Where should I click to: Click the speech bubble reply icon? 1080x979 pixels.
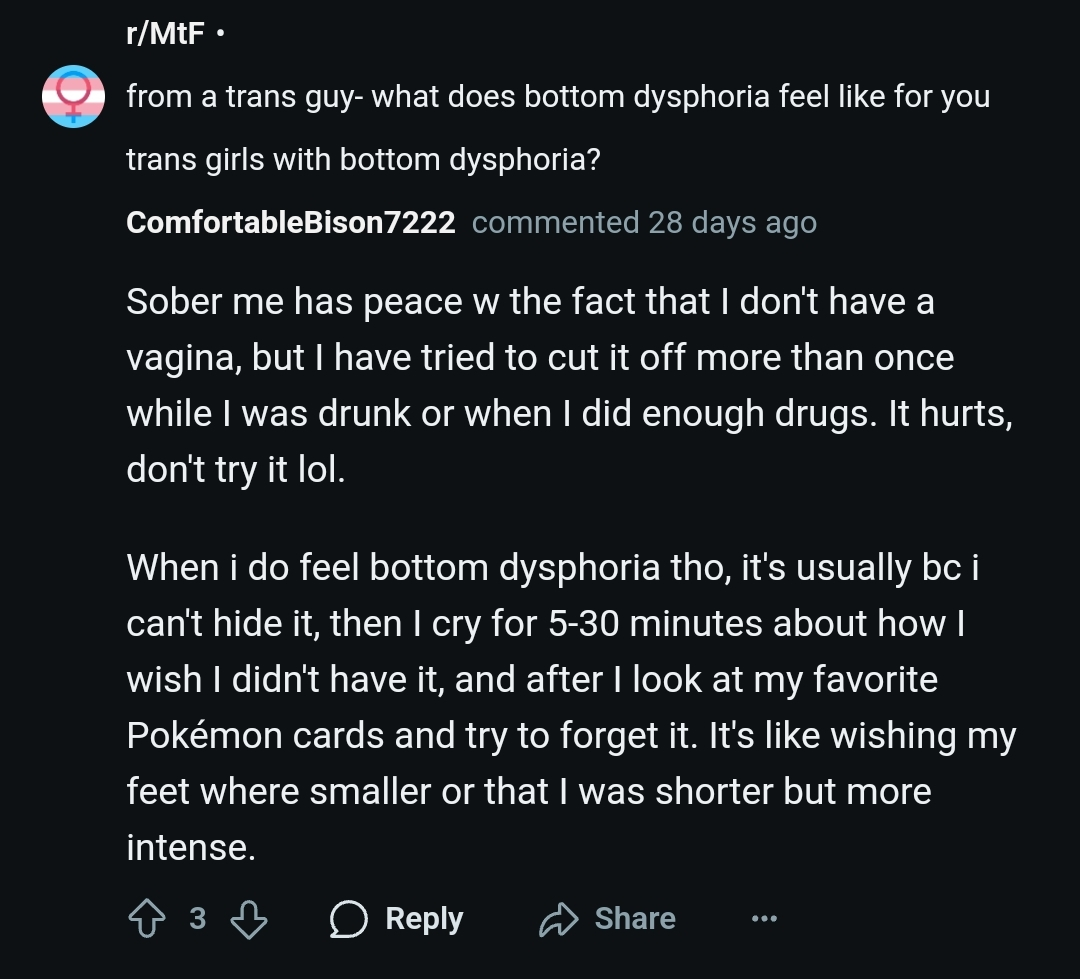tap(349, 919)
